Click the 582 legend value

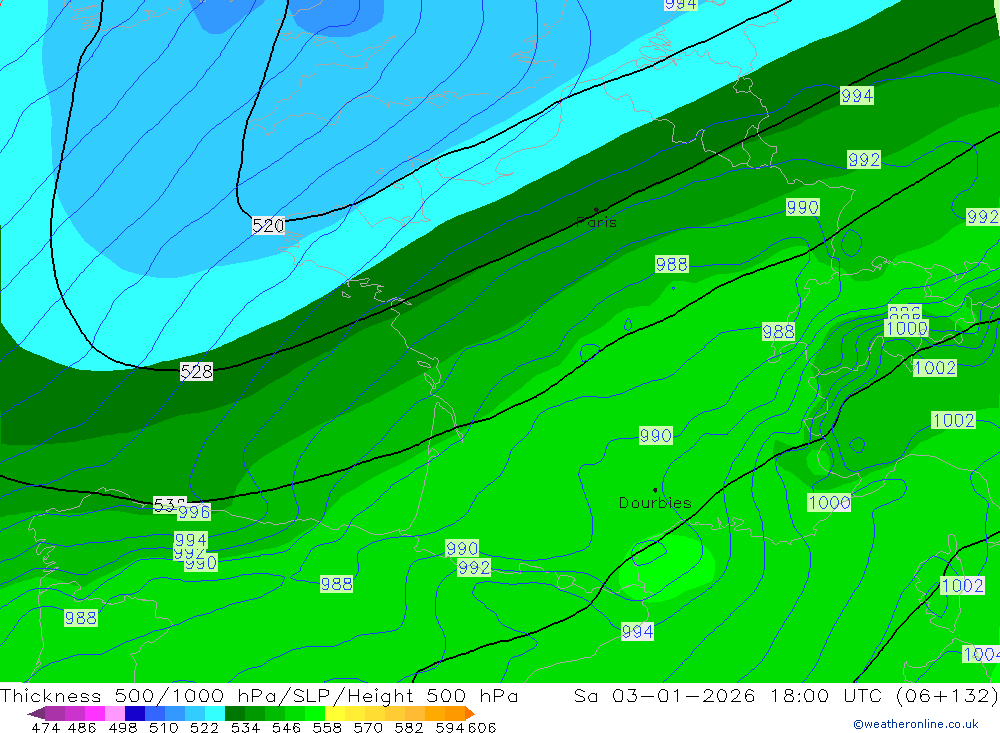click(408, 727)
